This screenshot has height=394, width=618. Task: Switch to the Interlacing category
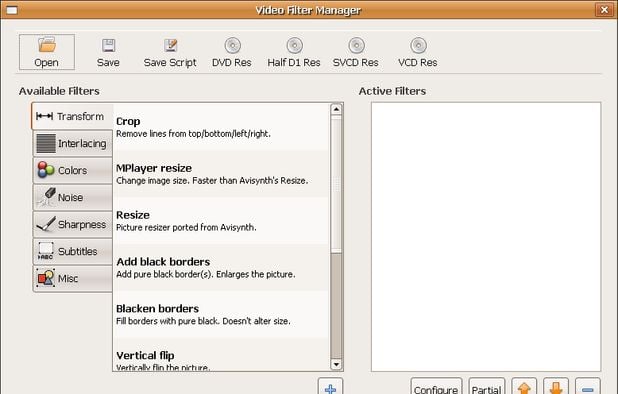click(x=73, y=143)
